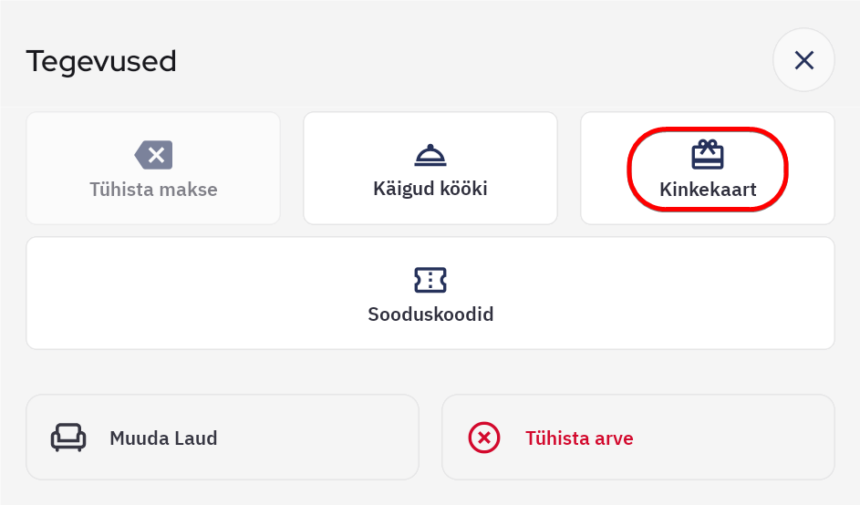
Task: Click the top-left corner of the Tühista makse tile
Action: [x=39, y=124]
